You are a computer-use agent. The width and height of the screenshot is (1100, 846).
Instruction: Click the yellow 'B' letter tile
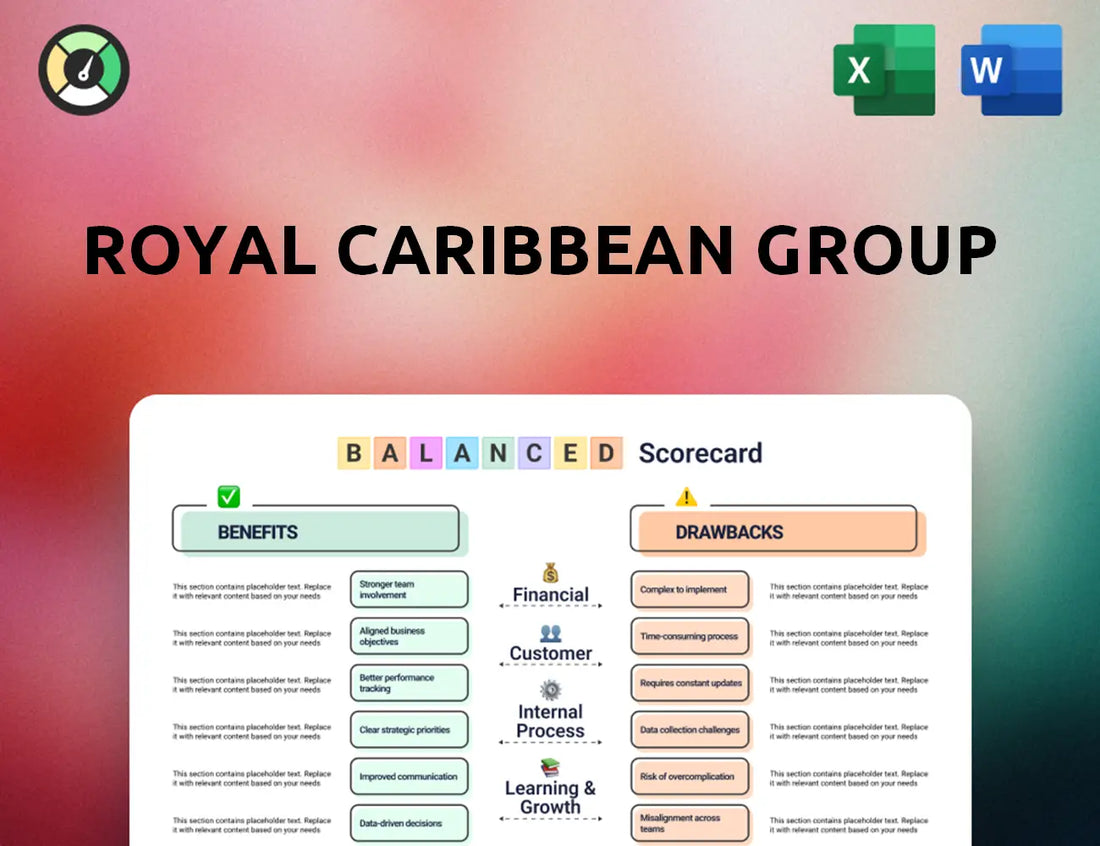pos(354,453)
